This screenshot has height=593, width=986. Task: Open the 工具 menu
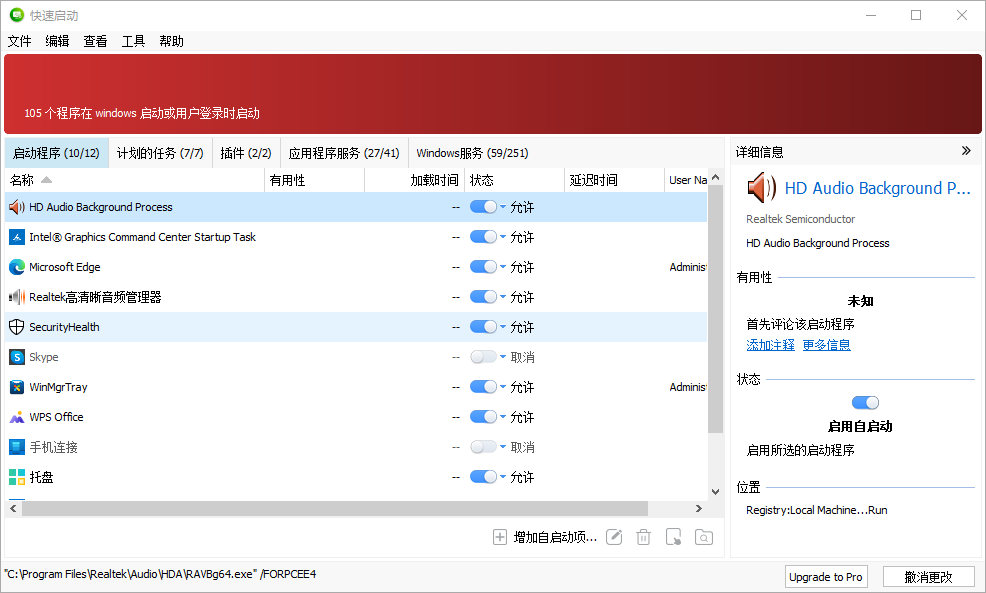pos(133,42)
